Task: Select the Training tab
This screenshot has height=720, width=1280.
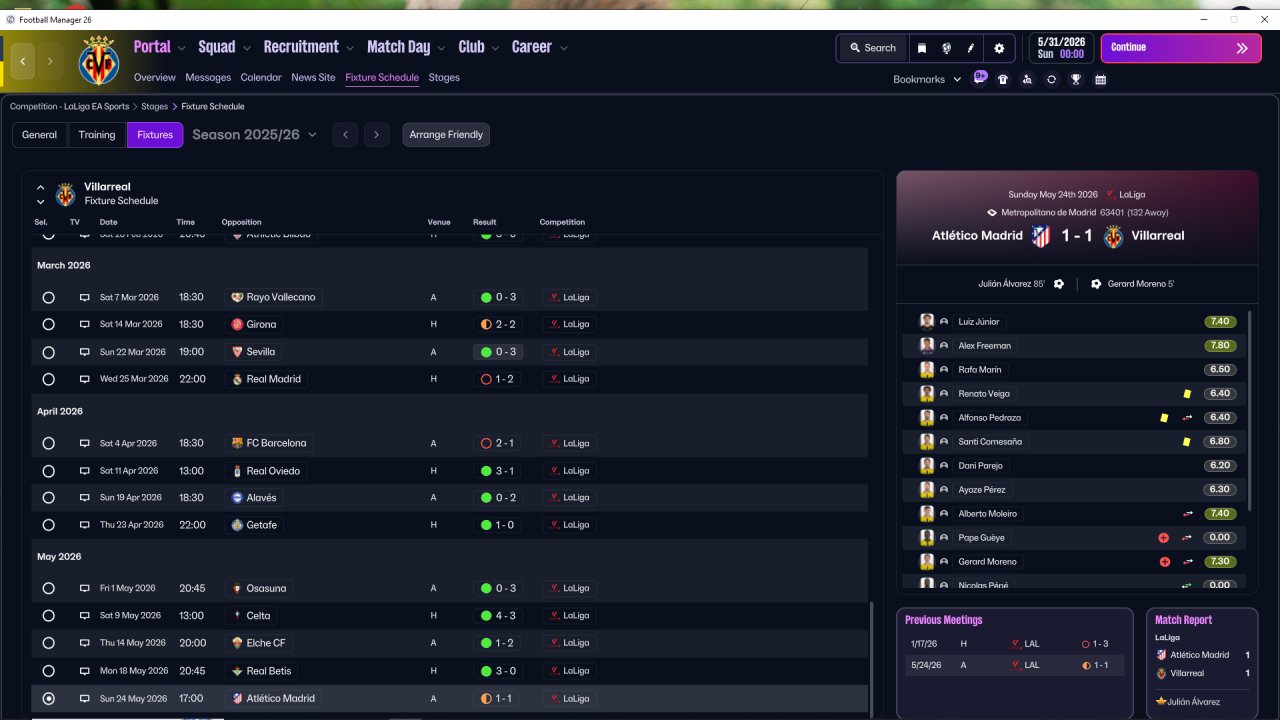Action: [x=97, y=135]
